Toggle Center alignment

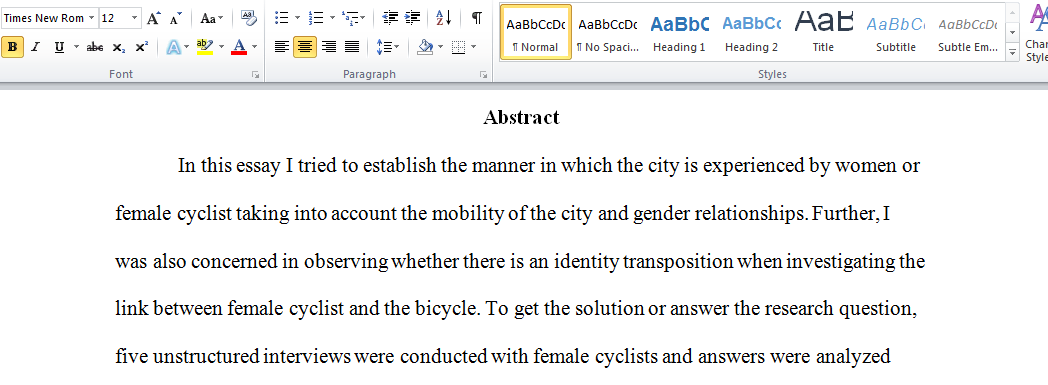pyautogui.click(x=305, y=47)
